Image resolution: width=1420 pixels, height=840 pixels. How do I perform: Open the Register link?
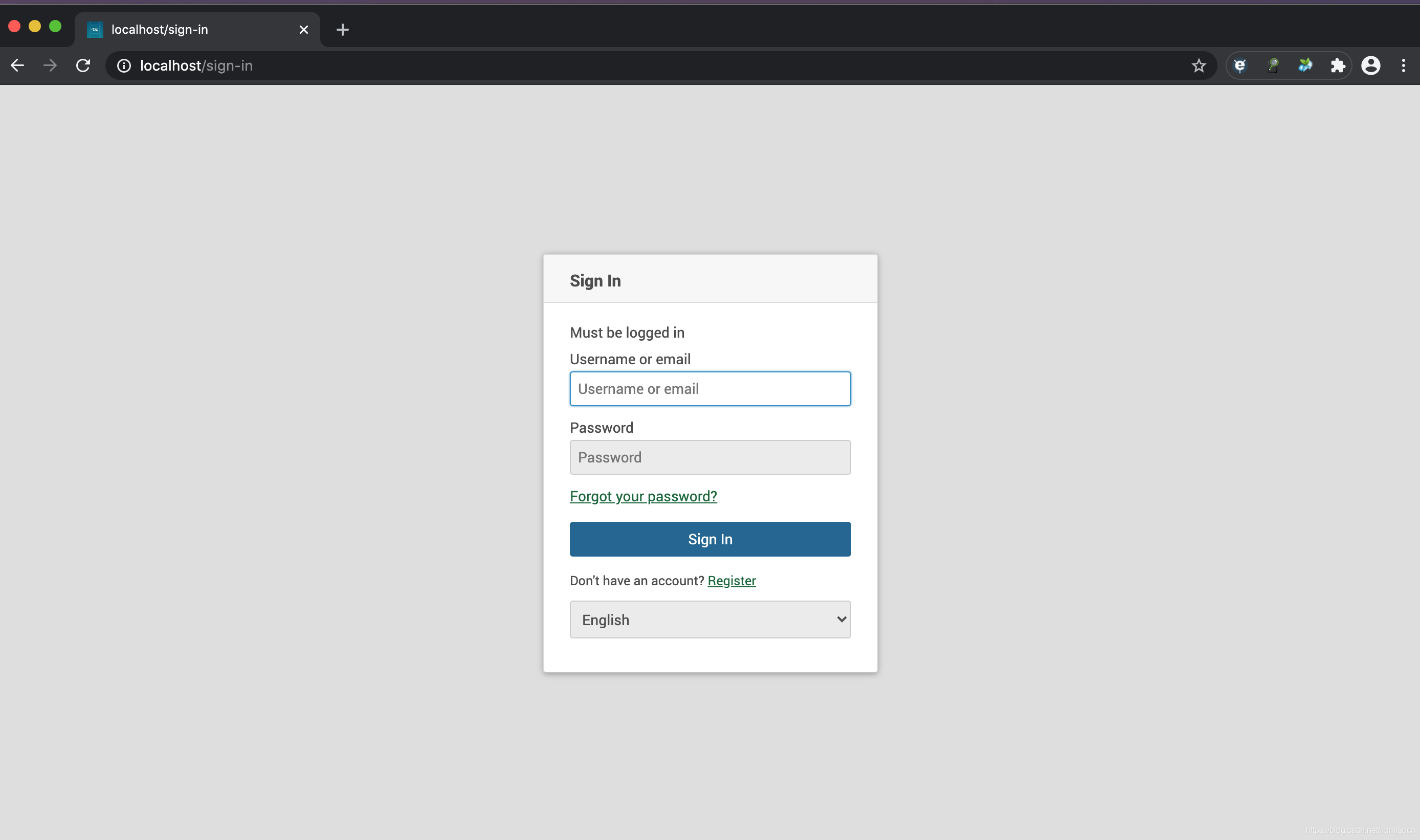coord(732,581)
